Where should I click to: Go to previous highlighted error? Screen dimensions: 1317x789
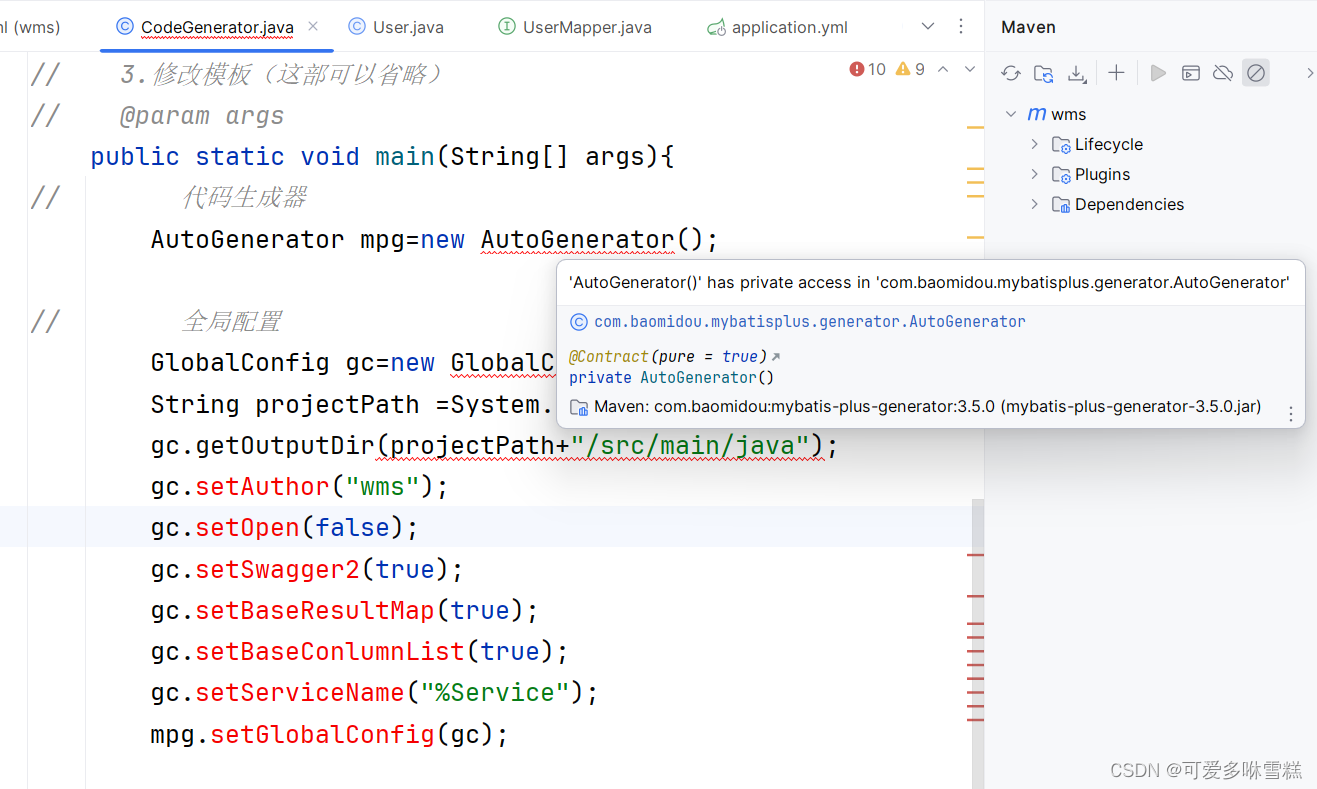[x=945, y=69]
